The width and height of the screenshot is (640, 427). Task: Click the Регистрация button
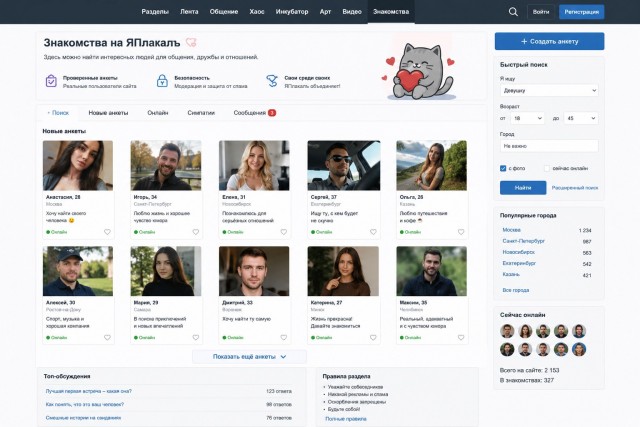click(x=582, y=12)
